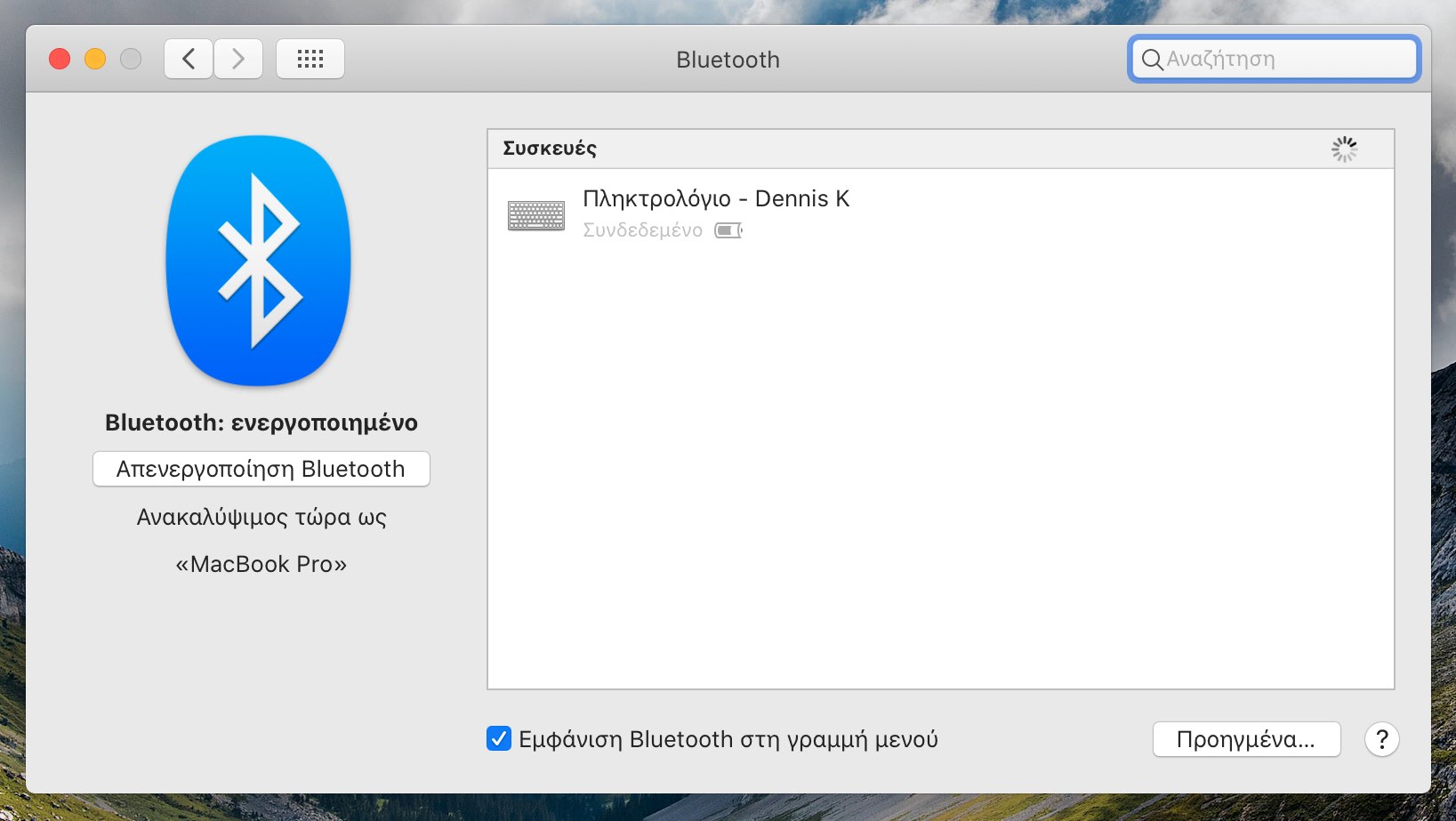
Task: Click the Bluetooth window title
Action: 728,60
